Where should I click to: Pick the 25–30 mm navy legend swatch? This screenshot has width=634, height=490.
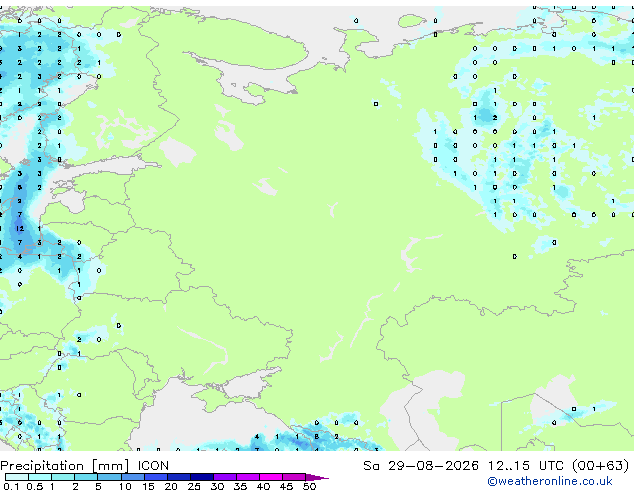[201, 477]
